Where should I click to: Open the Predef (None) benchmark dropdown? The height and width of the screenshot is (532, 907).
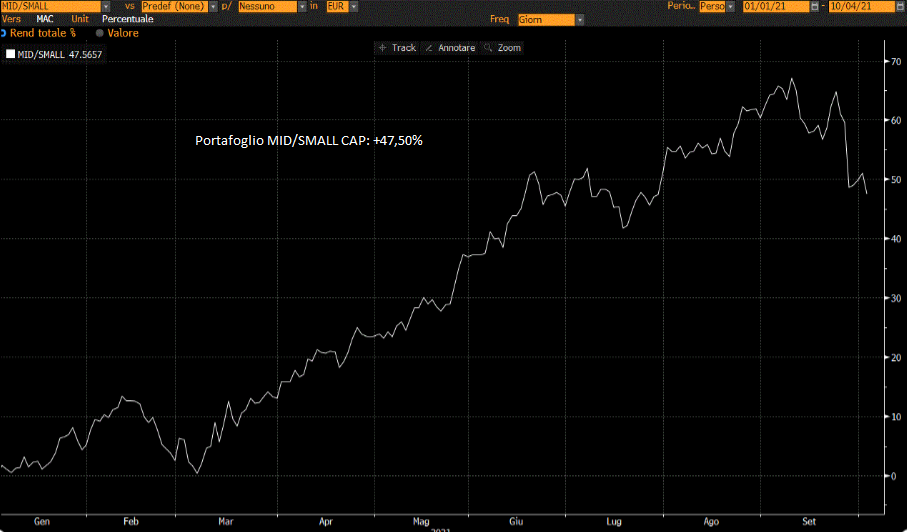click(x=212, y=6)
